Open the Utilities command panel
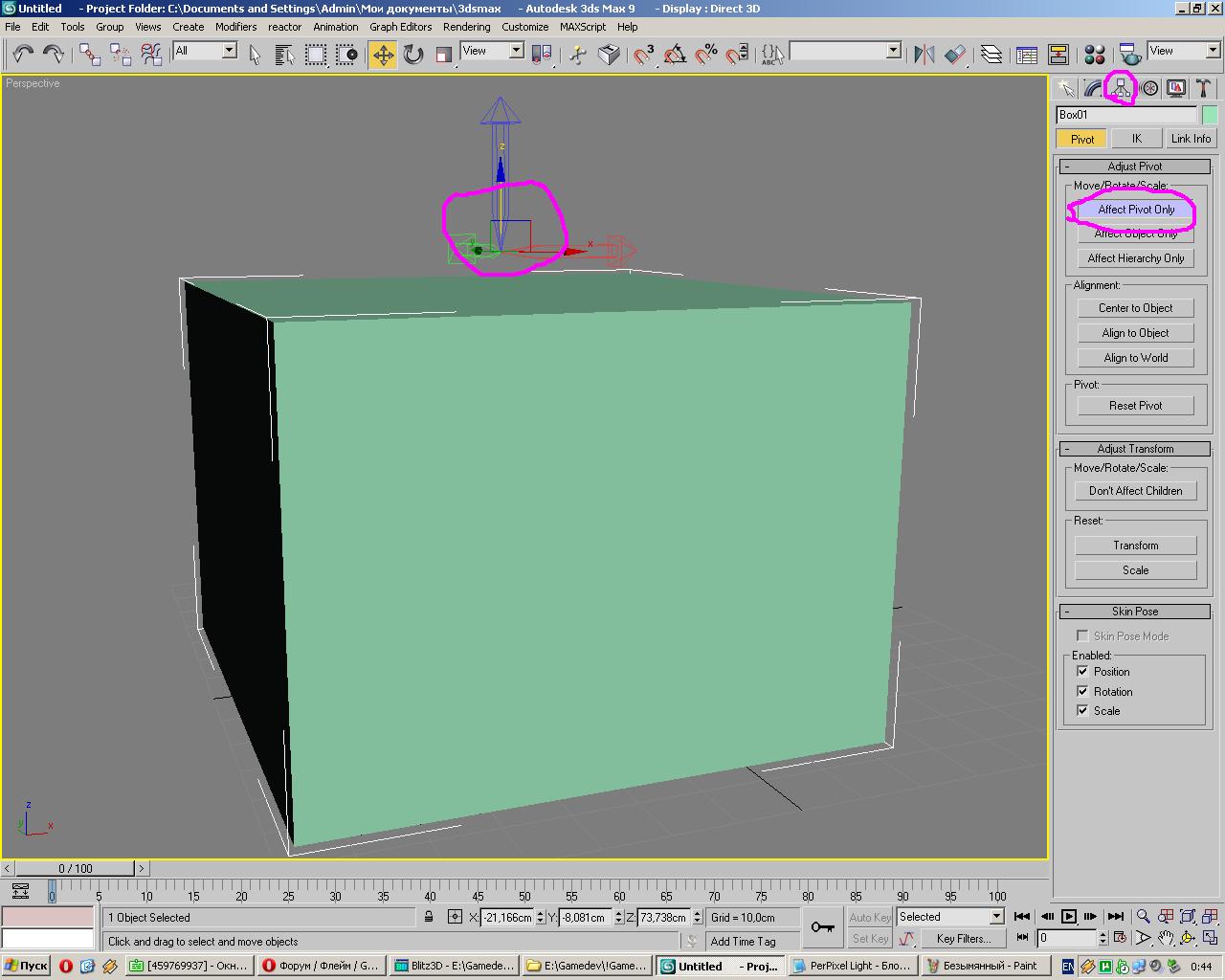Viewport: 1225px width, 980px height. [1203, 89]
